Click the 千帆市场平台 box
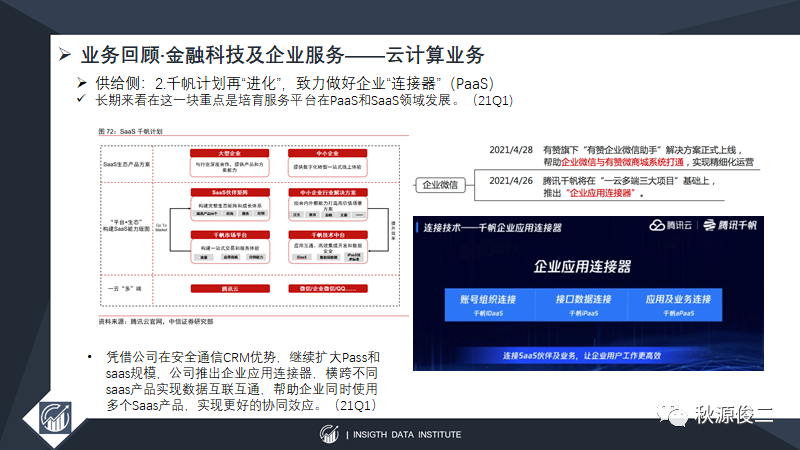 coord(230,247)
